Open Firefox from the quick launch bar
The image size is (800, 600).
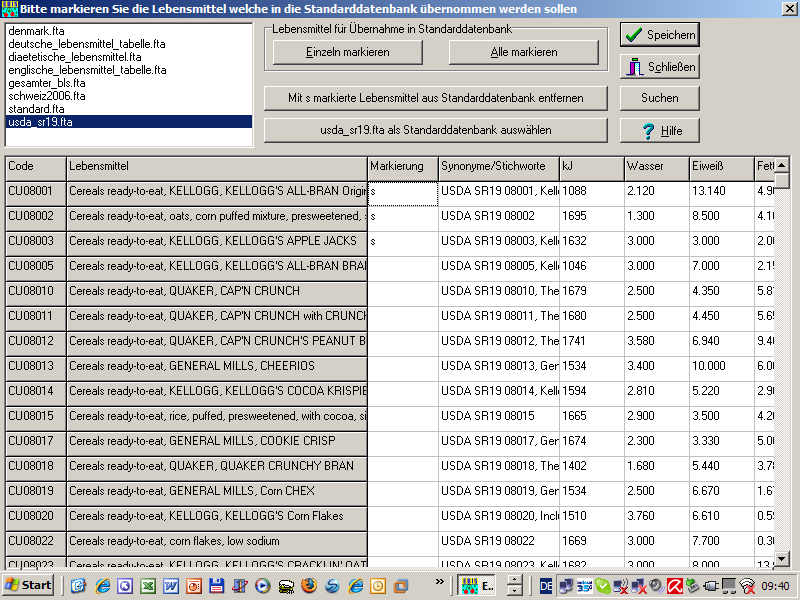(x=308, y=585)
